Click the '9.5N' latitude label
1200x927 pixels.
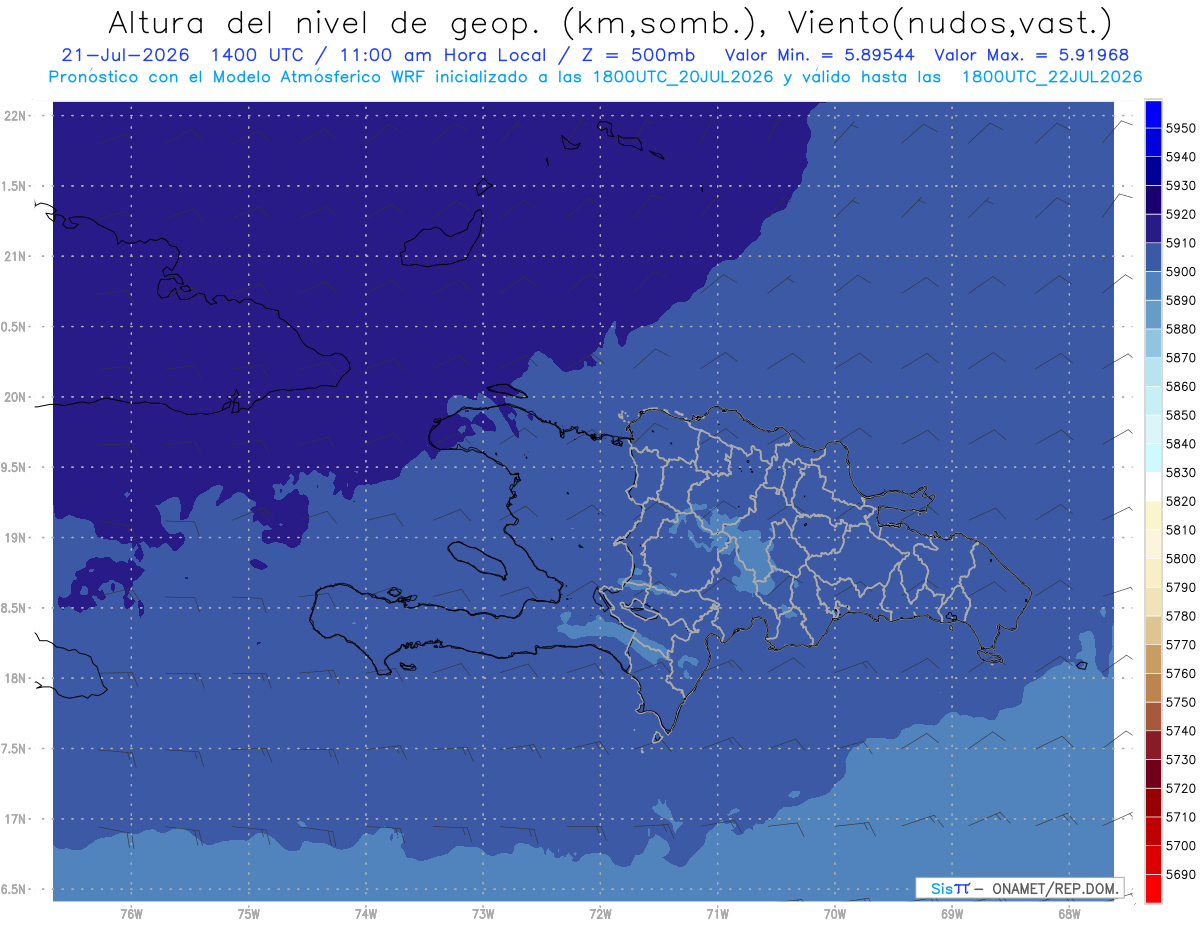[15, 467]
